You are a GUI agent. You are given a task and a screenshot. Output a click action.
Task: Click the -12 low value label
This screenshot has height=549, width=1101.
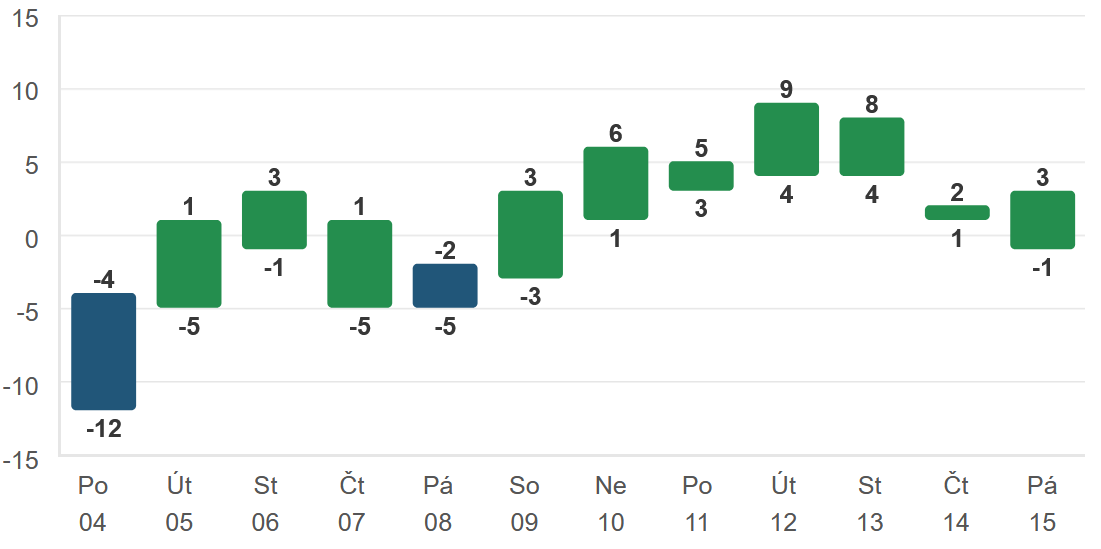(104, 430)
